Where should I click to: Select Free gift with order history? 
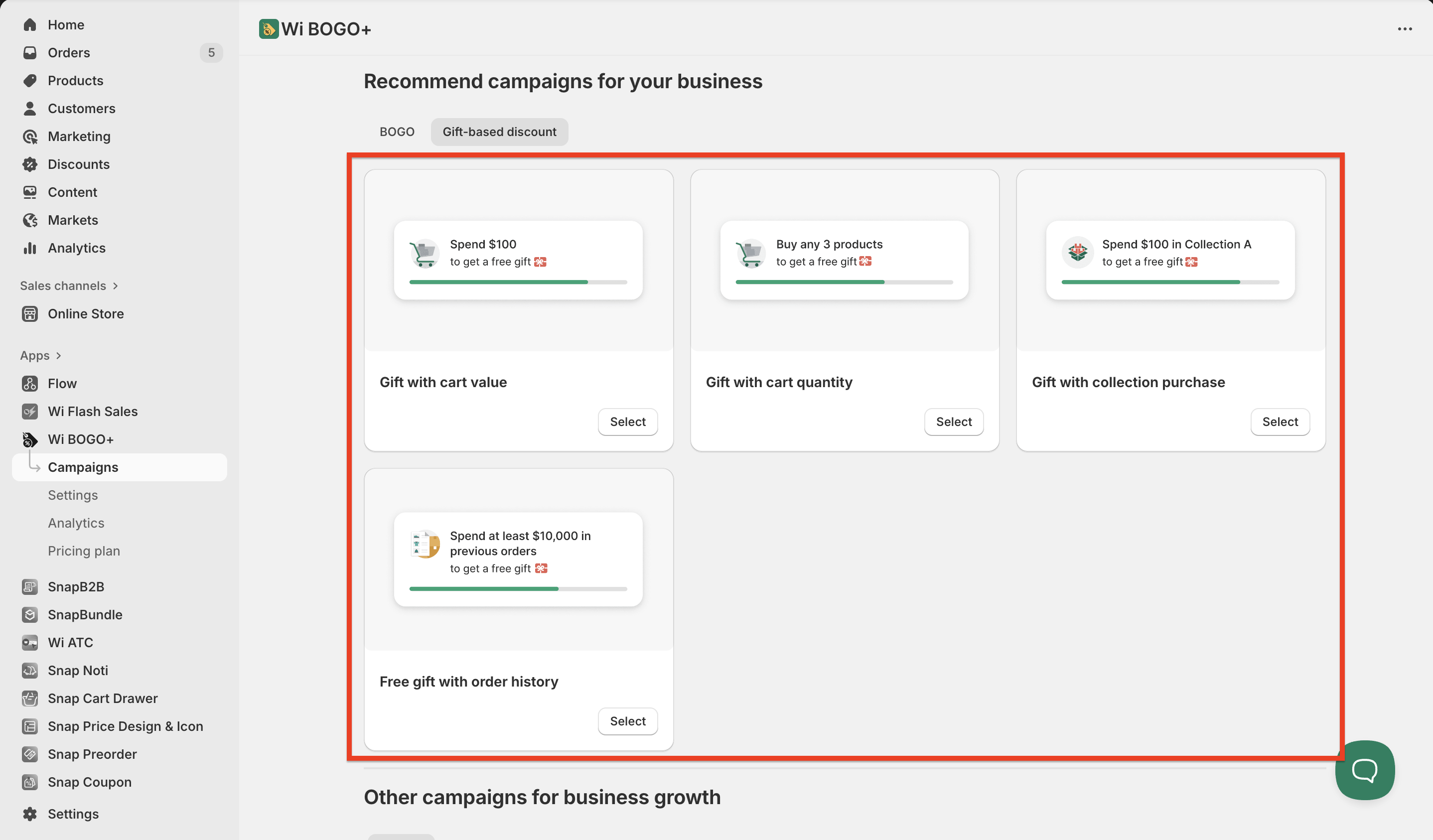(627, 721)
